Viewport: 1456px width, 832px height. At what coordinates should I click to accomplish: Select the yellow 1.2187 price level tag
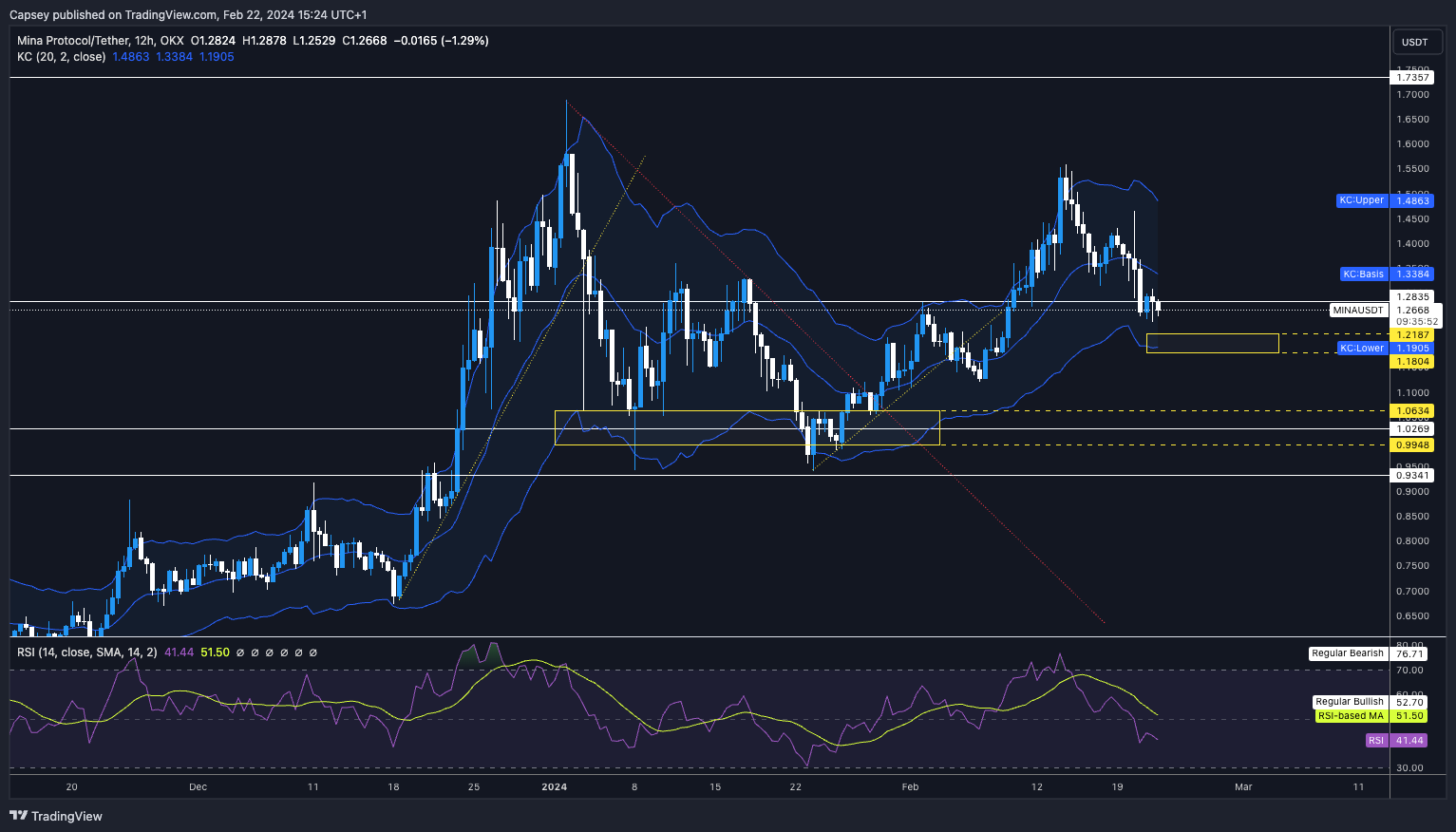point(1412,335)
